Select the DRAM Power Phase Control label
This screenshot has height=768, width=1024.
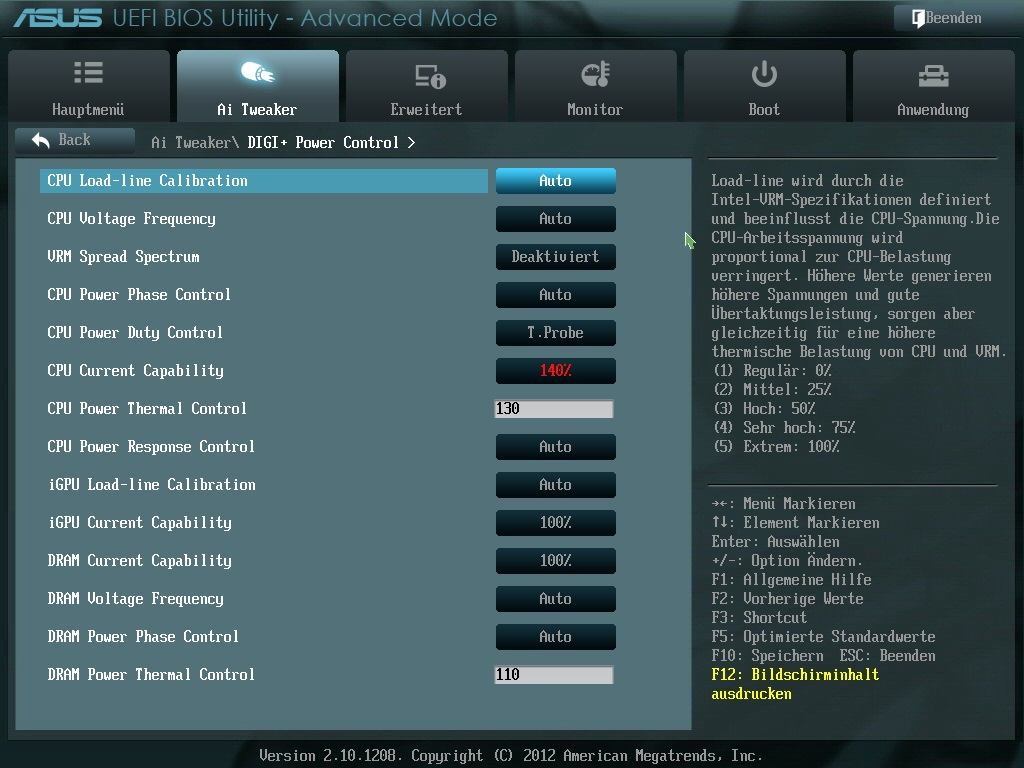point(143,637)
